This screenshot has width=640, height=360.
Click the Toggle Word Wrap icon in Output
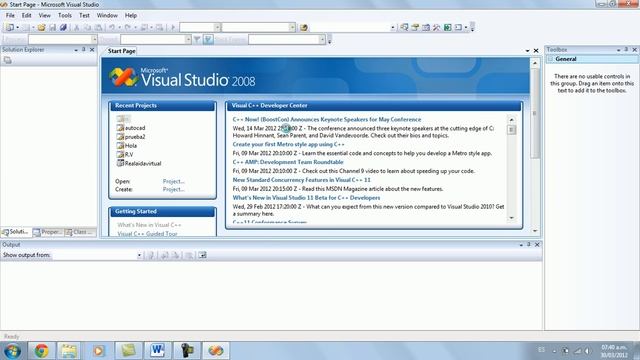coord(202,255)
